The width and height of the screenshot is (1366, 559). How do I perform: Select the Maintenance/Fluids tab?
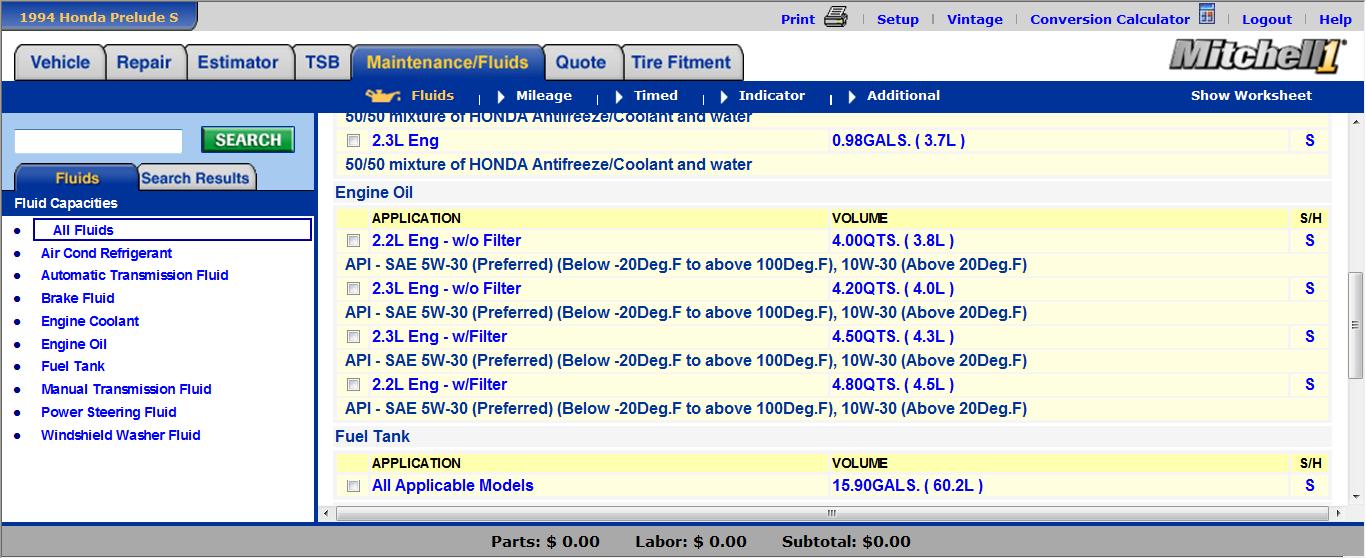pyautogui.click(x=447, y=62)
